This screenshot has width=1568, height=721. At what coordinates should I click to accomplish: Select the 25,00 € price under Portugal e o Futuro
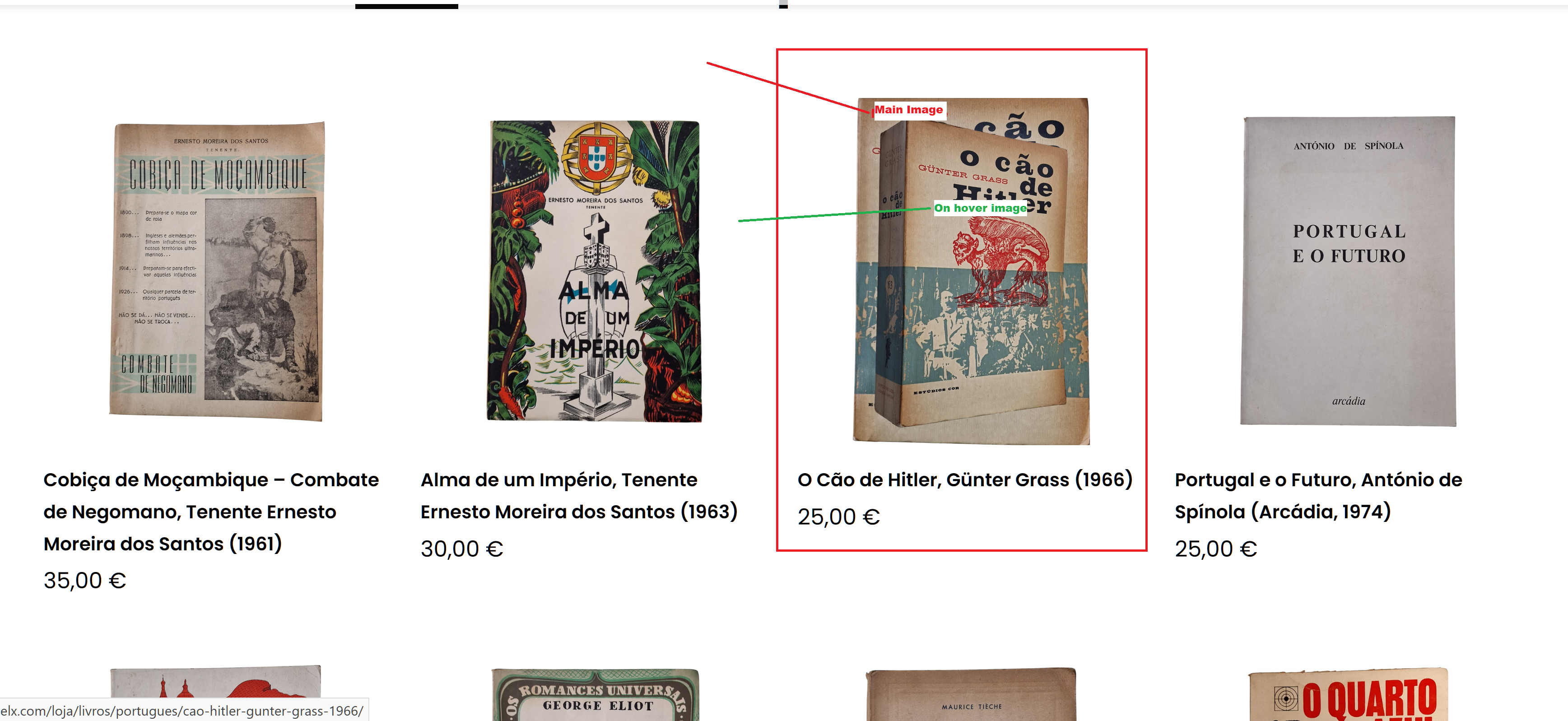(x=1216, y=549)
